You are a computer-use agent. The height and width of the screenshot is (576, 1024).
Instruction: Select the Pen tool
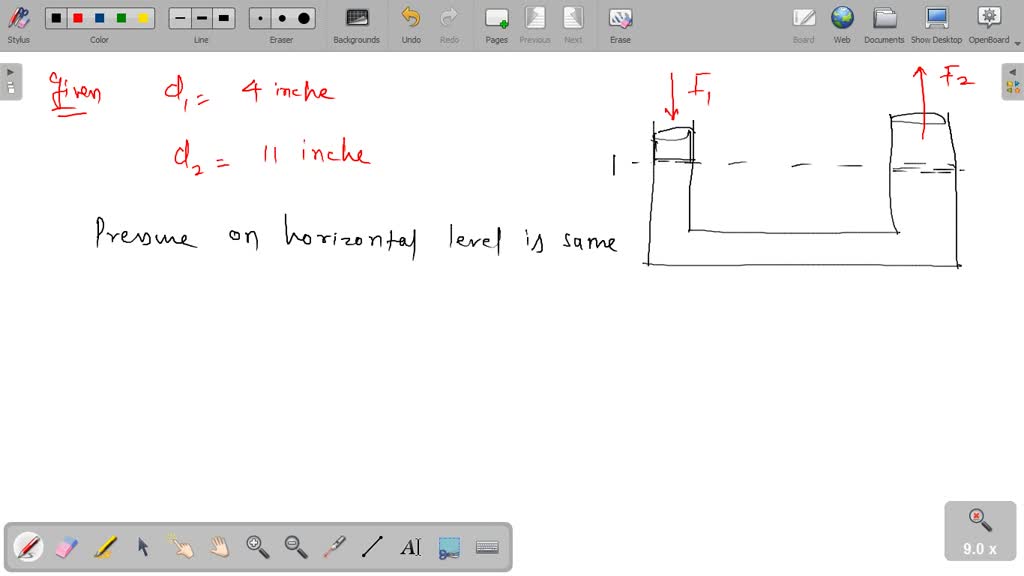(x=27, y=546)
